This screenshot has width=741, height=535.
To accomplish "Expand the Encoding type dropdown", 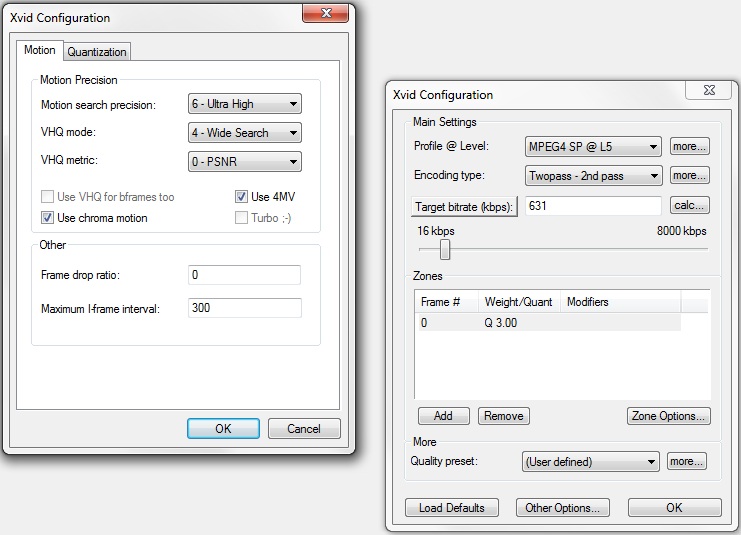I will tap(593, 176).
